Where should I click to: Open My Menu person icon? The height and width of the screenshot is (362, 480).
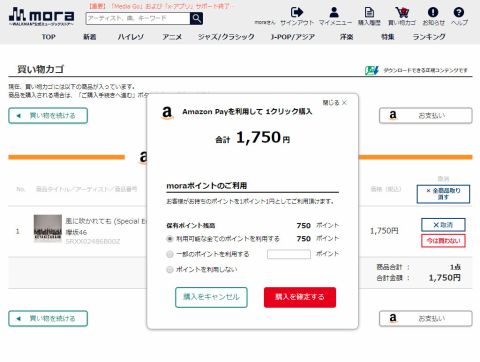[x=334, y=12]
